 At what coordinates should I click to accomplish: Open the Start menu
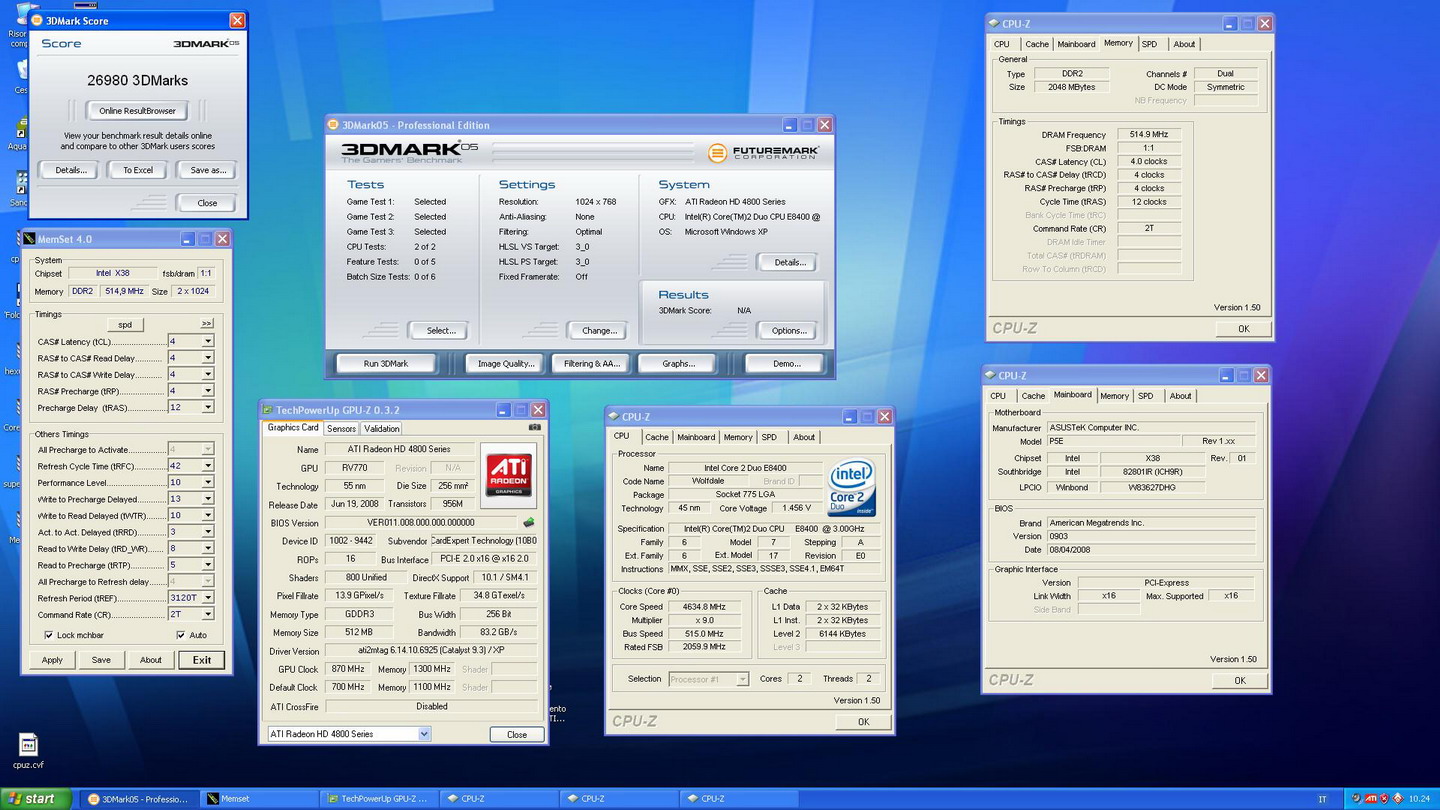[36, 799]
